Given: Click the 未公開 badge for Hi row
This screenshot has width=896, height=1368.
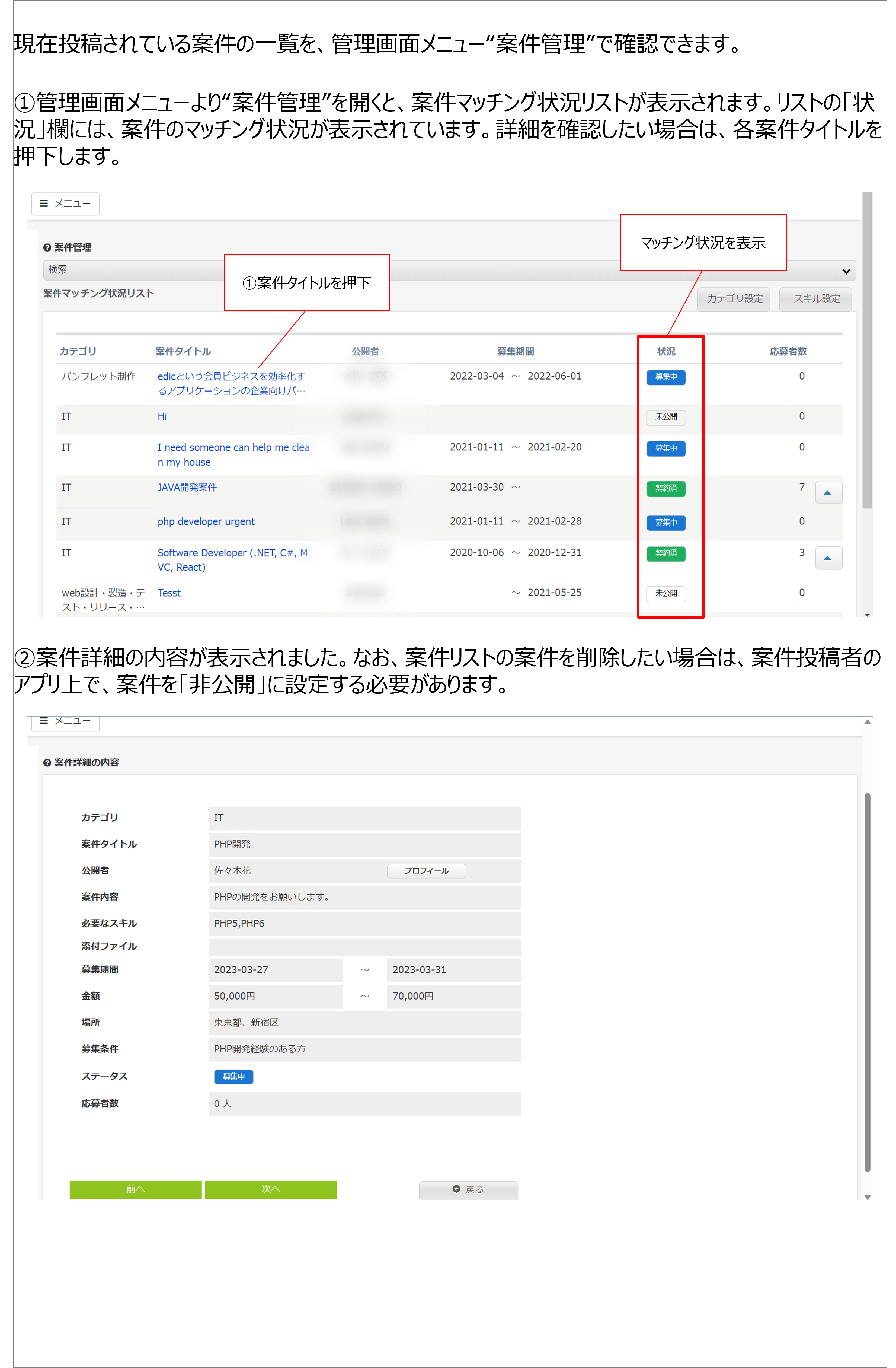Looking at the screenshot, I should pos(666,417).
